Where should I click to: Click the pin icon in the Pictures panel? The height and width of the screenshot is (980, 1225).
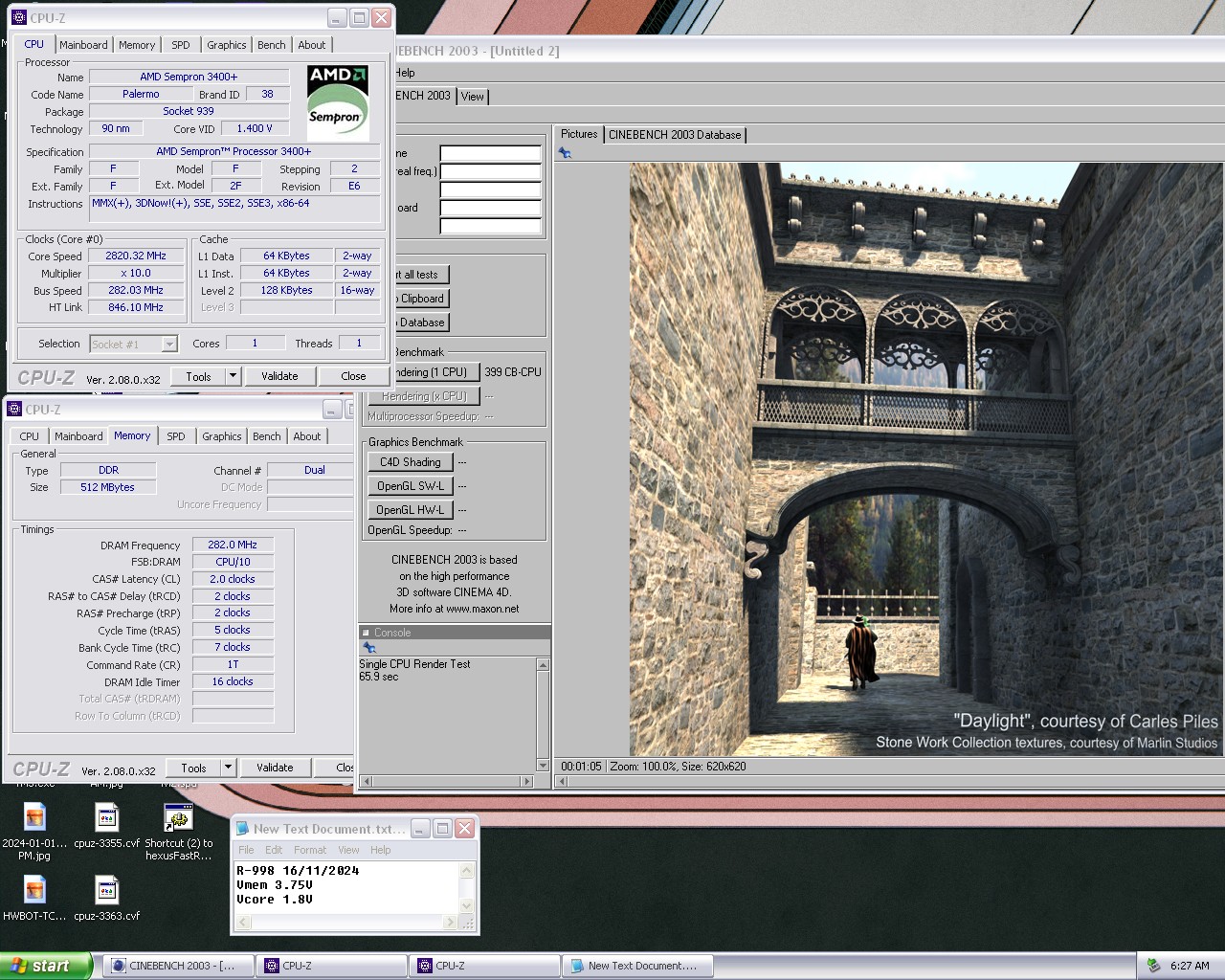click(x=565, y=153)
